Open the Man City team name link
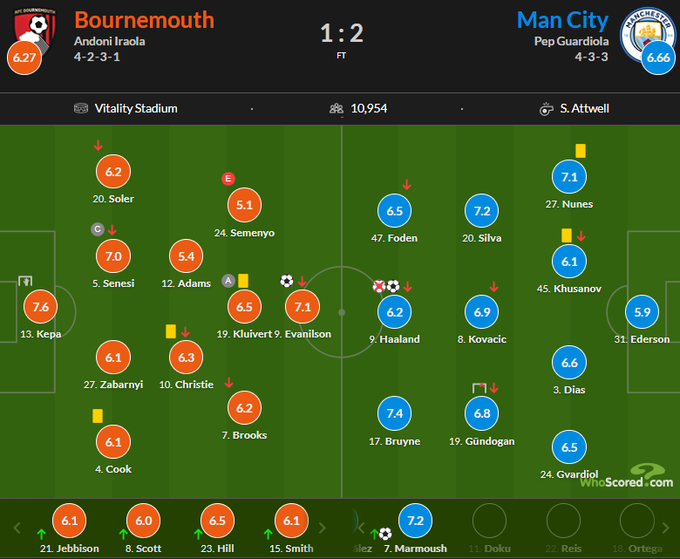The width and height of the screenshot is (680, 559). tap(562, 19)
